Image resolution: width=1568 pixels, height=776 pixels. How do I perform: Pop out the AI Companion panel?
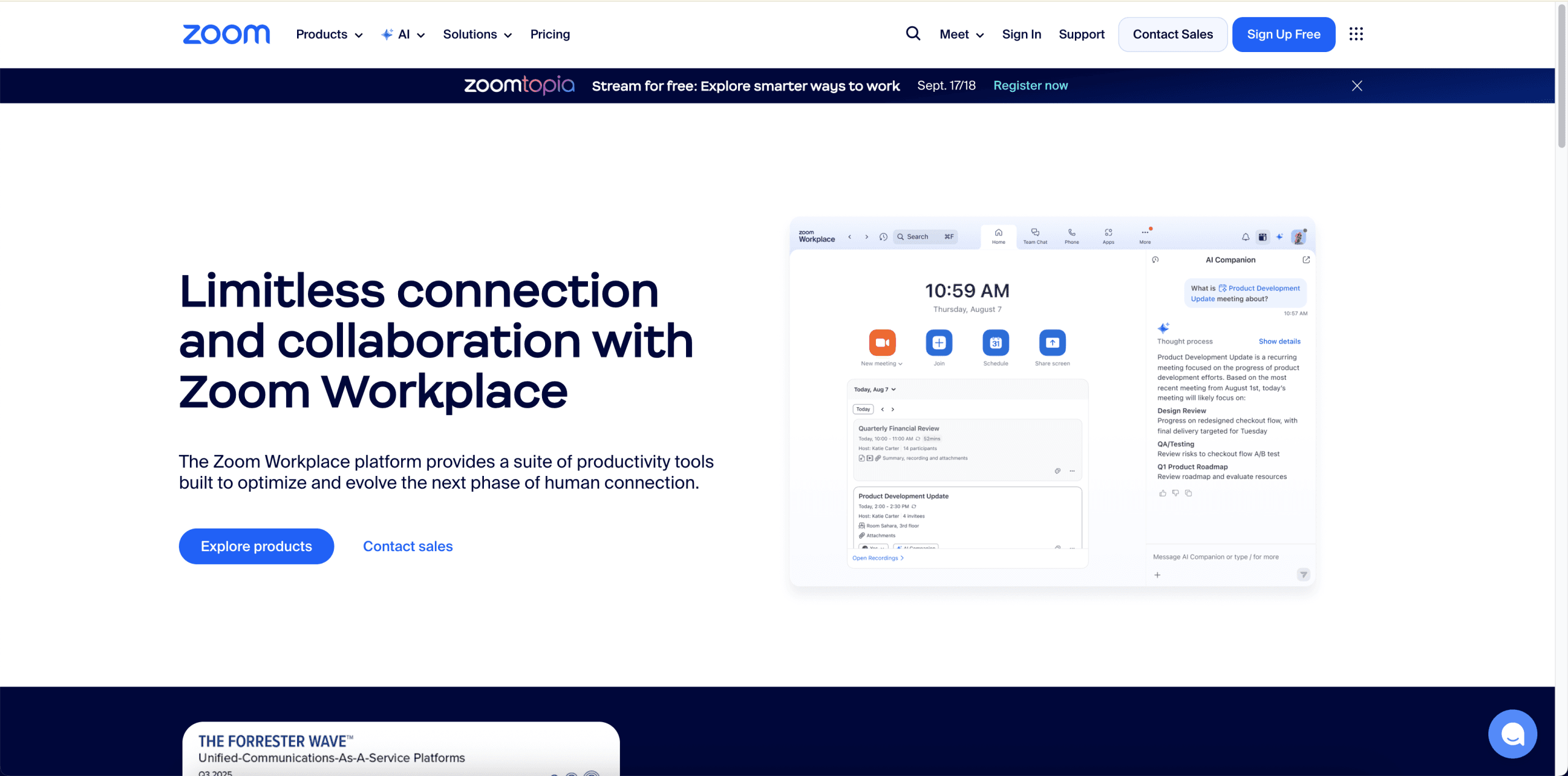(x=1306, y=260)
